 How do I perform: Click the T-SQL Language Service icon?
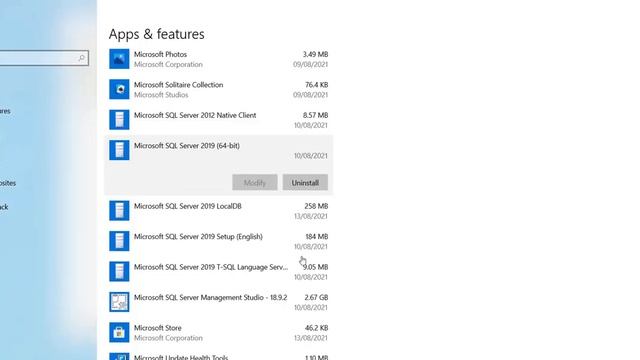[119, 271]
